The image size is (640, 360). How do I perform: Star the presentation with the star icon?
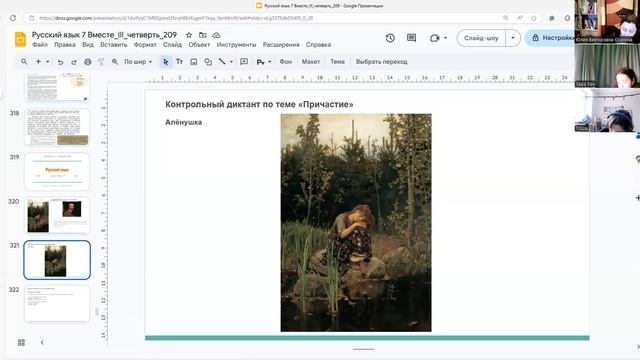pos(189,35)
